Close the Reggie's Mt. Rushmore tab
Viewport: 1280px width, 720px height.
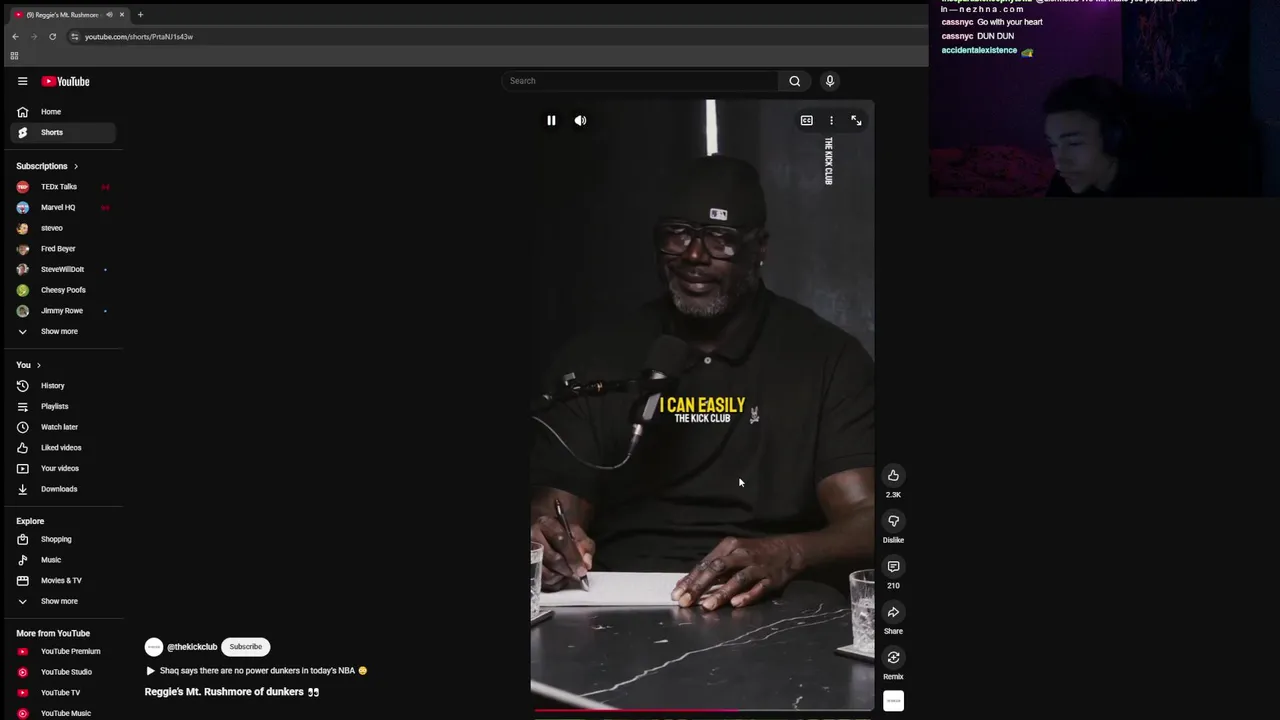[x=121, y=15]
